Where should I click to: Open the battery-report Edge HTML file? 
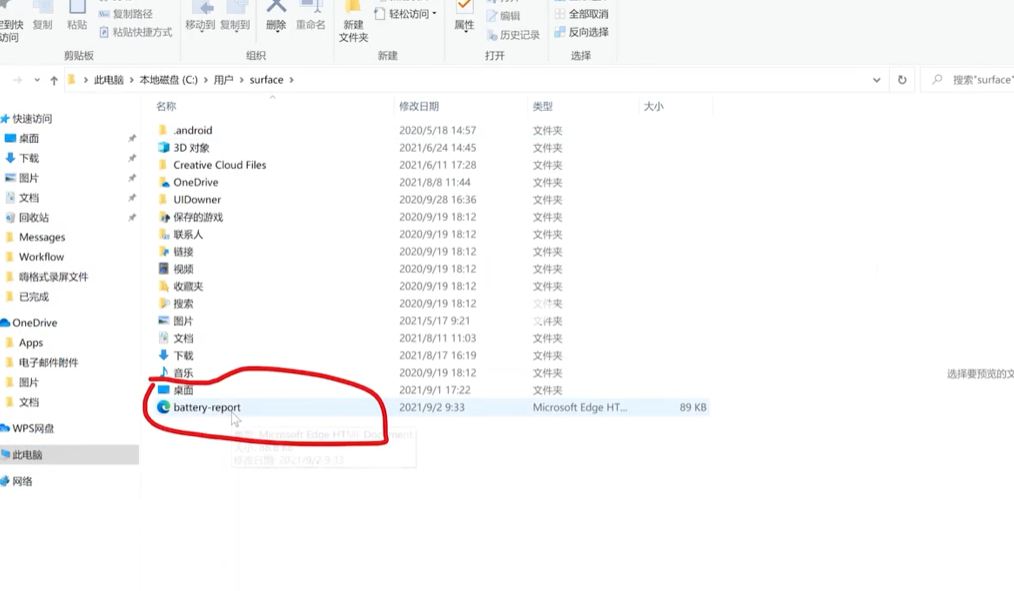tap(206, 407)
